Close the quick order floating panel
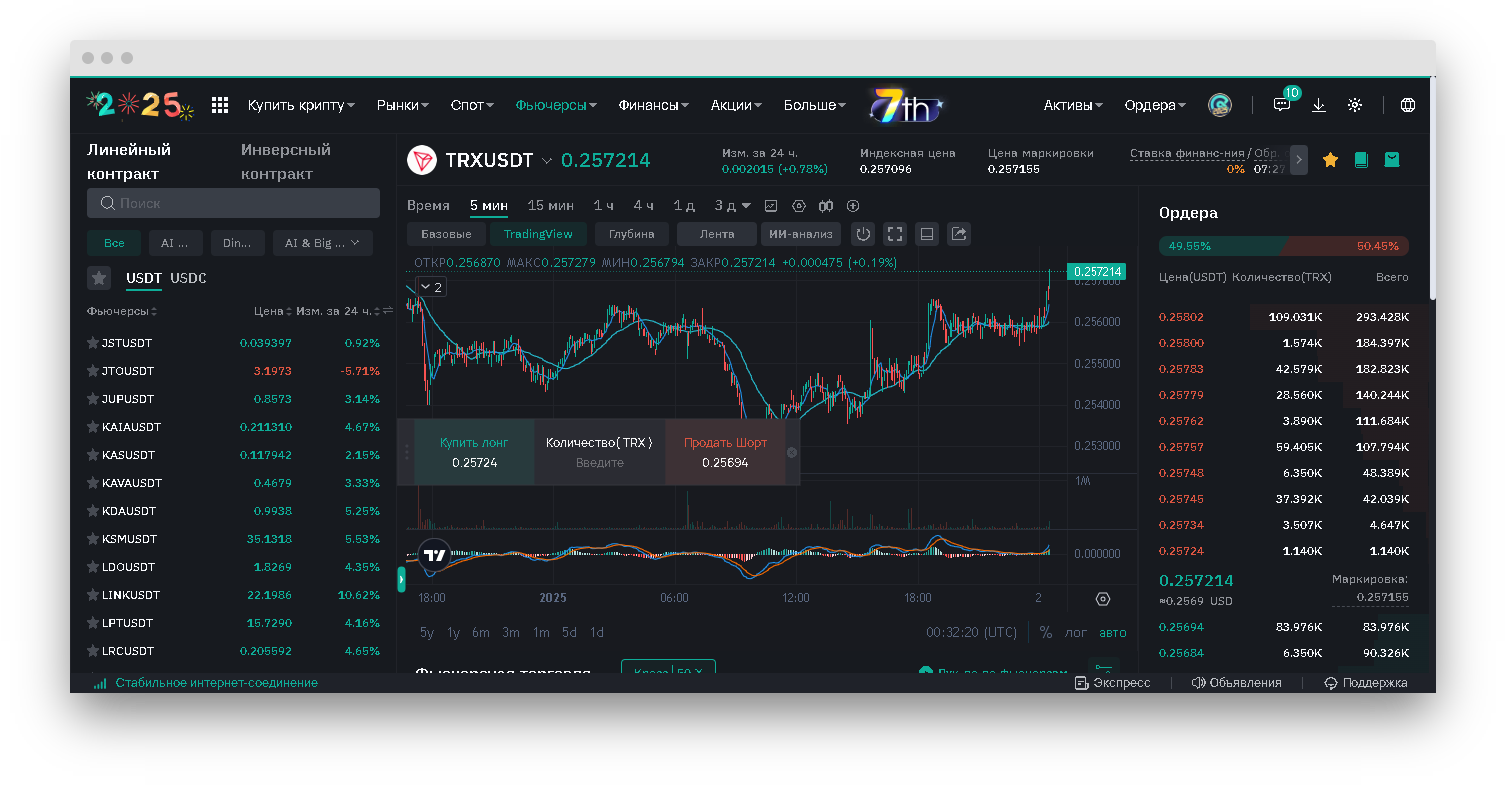 click(x=792, y=452)
